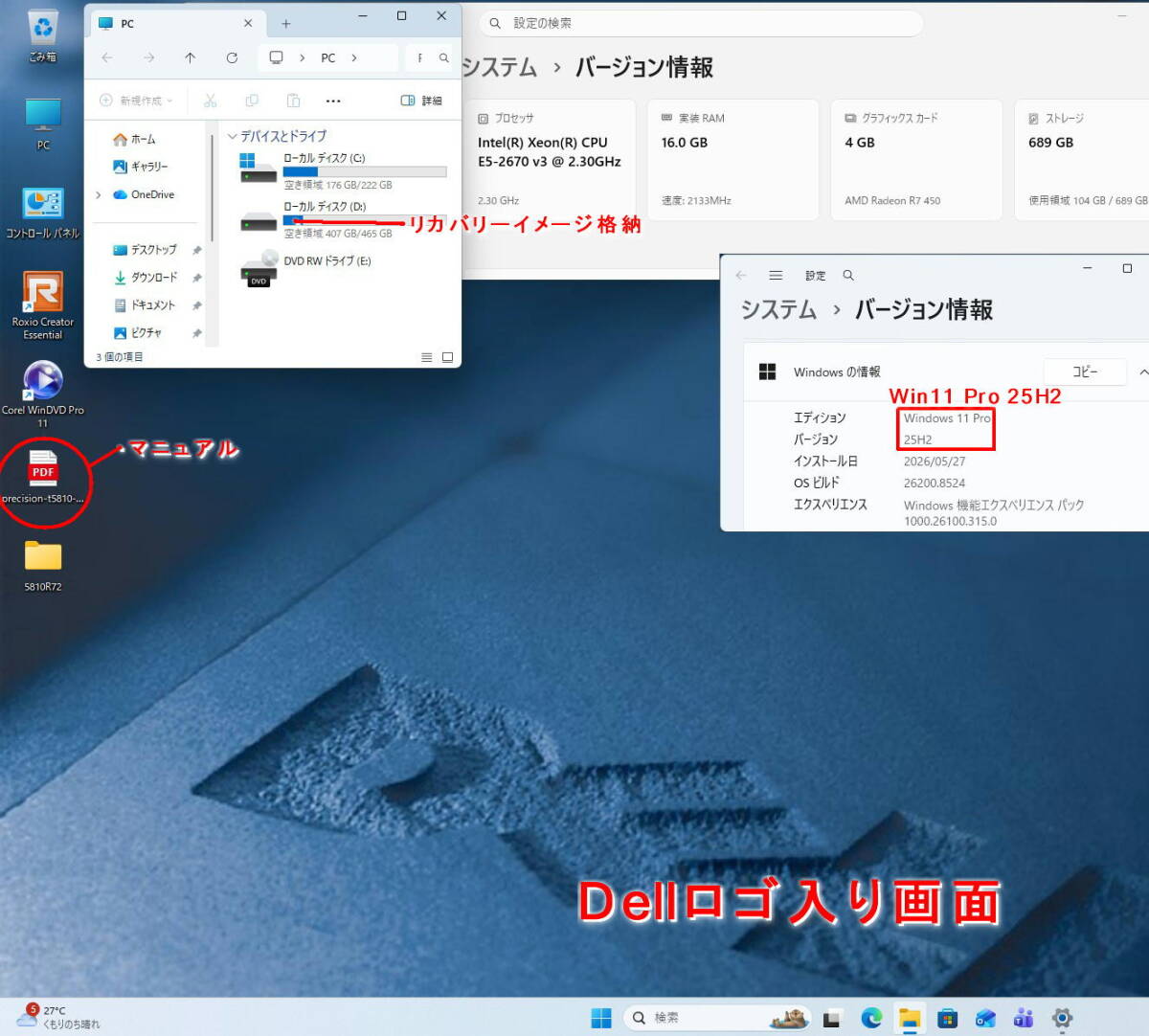
Task: Add a new tab in File Explorer
Action: (285, 24)
